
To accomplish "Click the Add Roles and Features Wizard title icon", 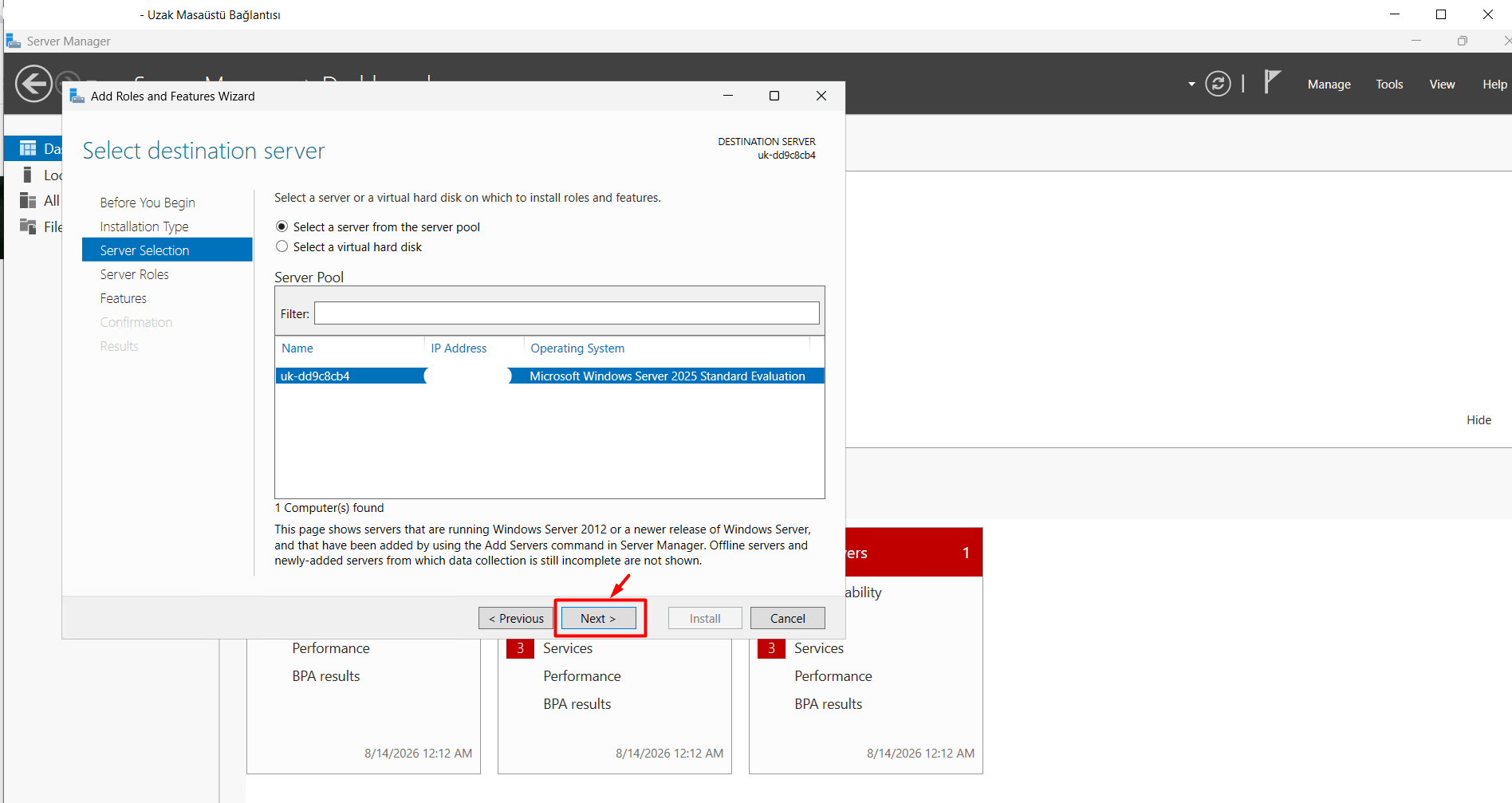I will [x=77, y=96].
